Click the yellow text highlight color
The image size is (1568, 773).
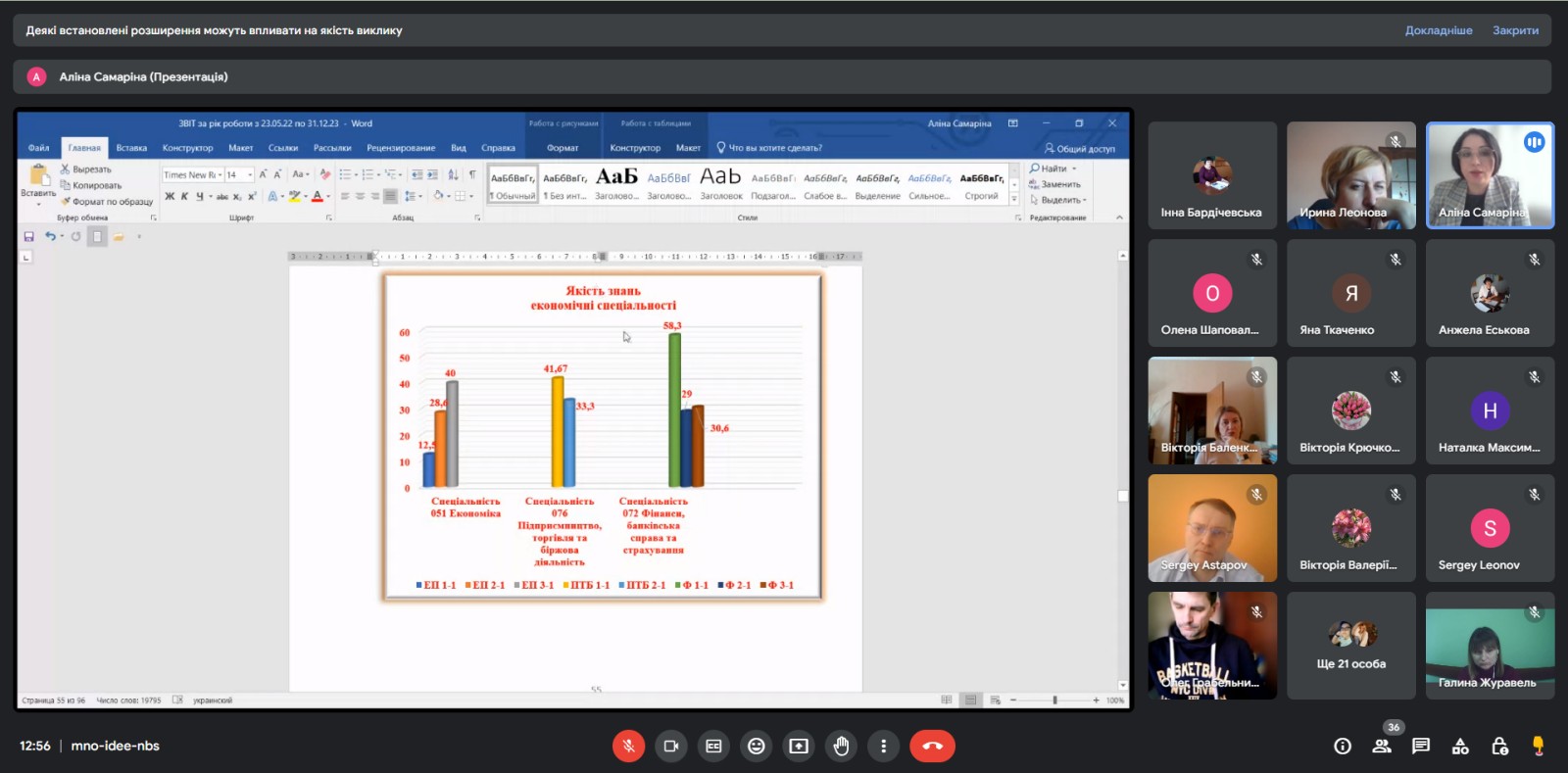(x=295, y=196)
